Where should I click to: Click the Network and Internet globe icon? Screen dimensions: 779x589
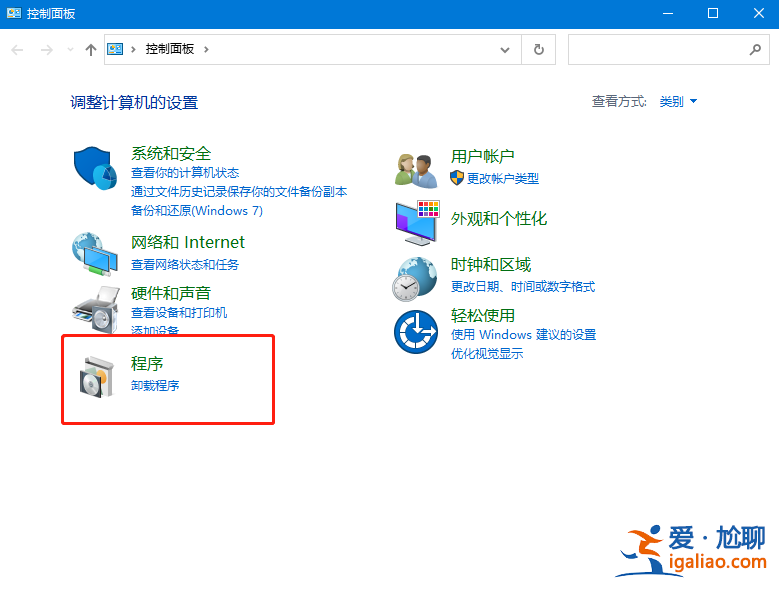click(95, 253)
